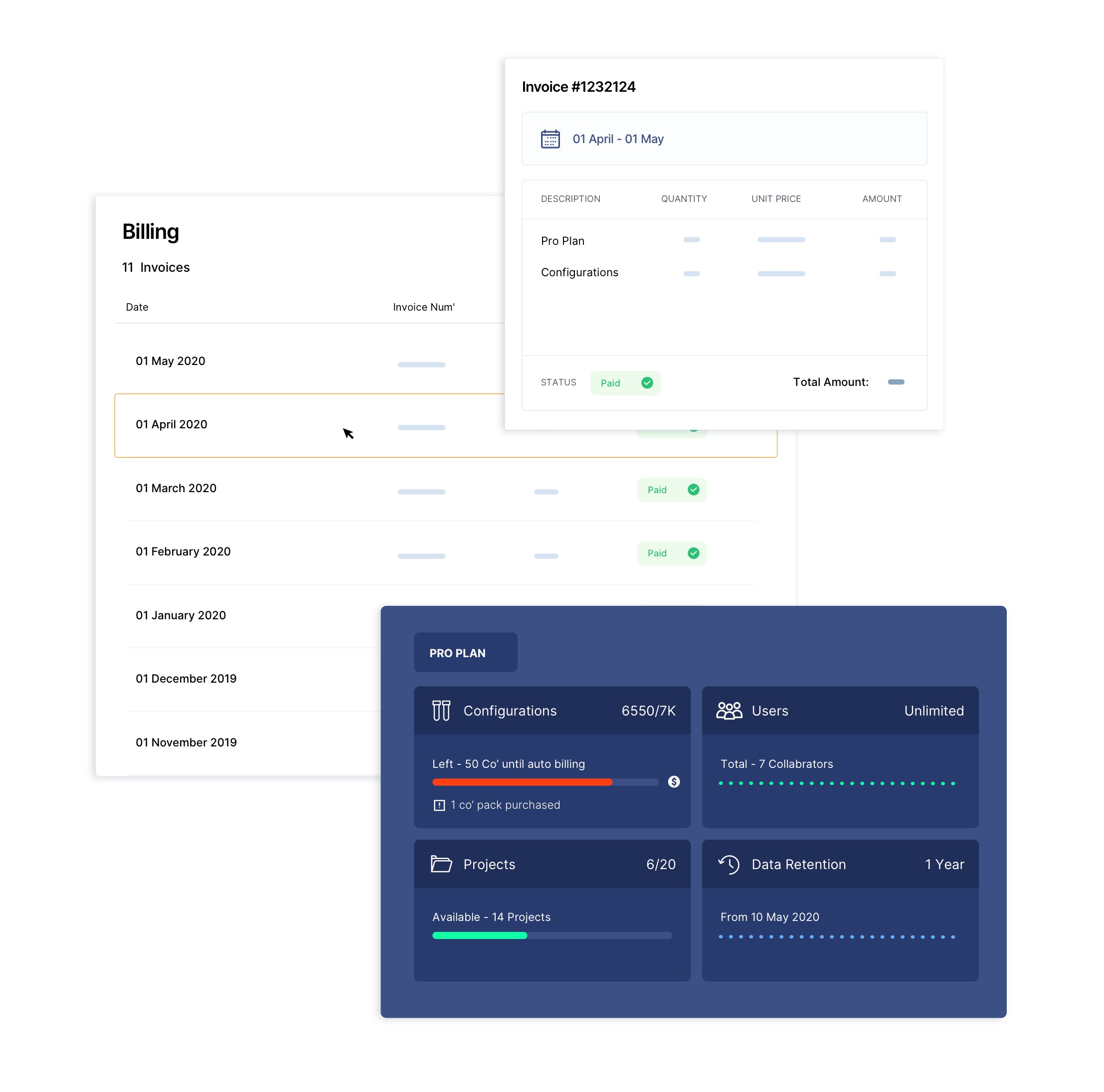Click Total - 7 Collabrators text
This screenshot has height=1092, width=1104.
pyautogui.click(x=776, y=764)
